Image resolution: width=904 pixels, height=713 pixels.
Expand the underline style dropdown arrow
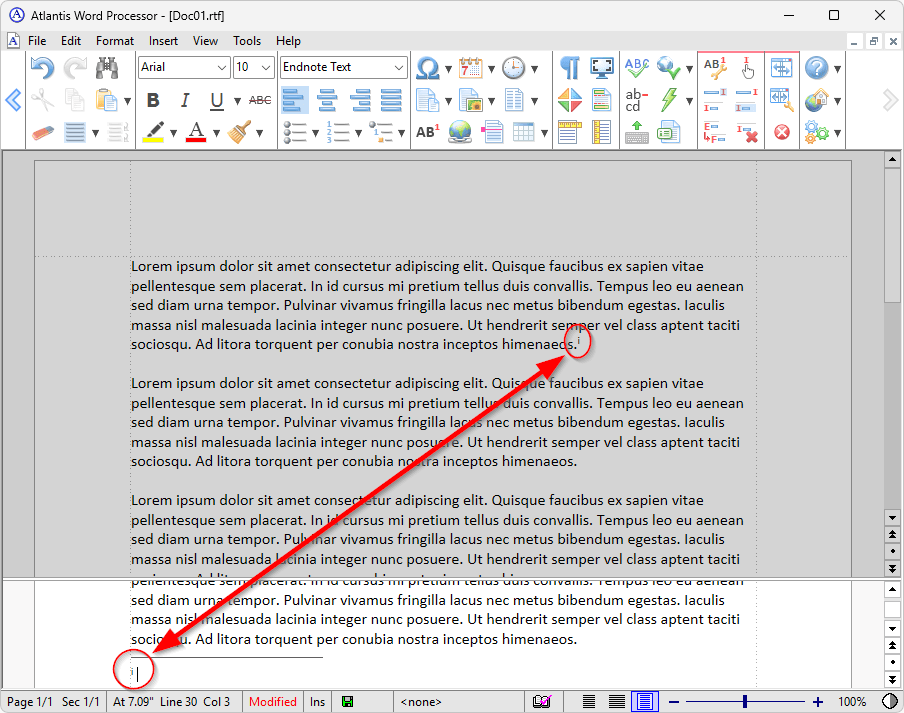click(x=237, y=101)
